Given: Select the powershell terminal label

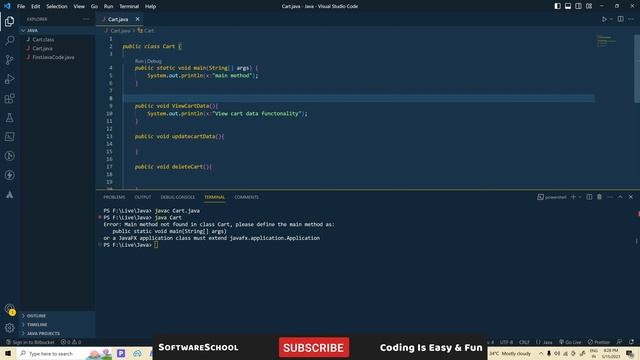Looking at the screenshot, I should tap(552, 197).
